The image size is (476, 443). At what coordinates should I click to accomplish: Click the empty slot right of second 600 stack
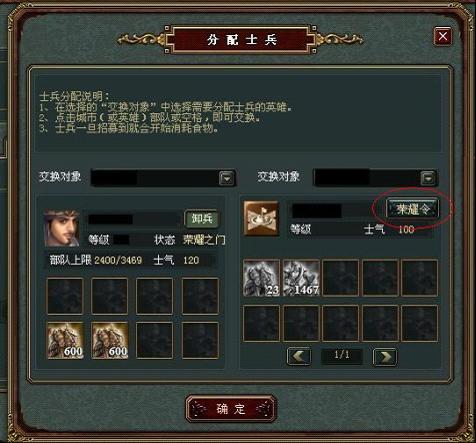tap(155, 340)
